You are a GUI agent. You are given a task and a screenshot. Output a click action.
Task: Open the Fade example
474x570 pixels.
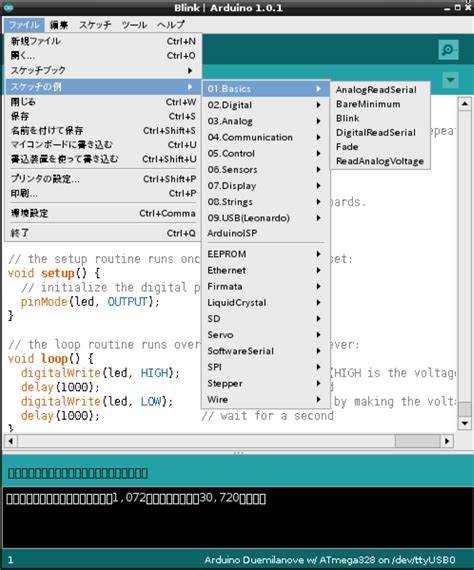coord(380,147)
